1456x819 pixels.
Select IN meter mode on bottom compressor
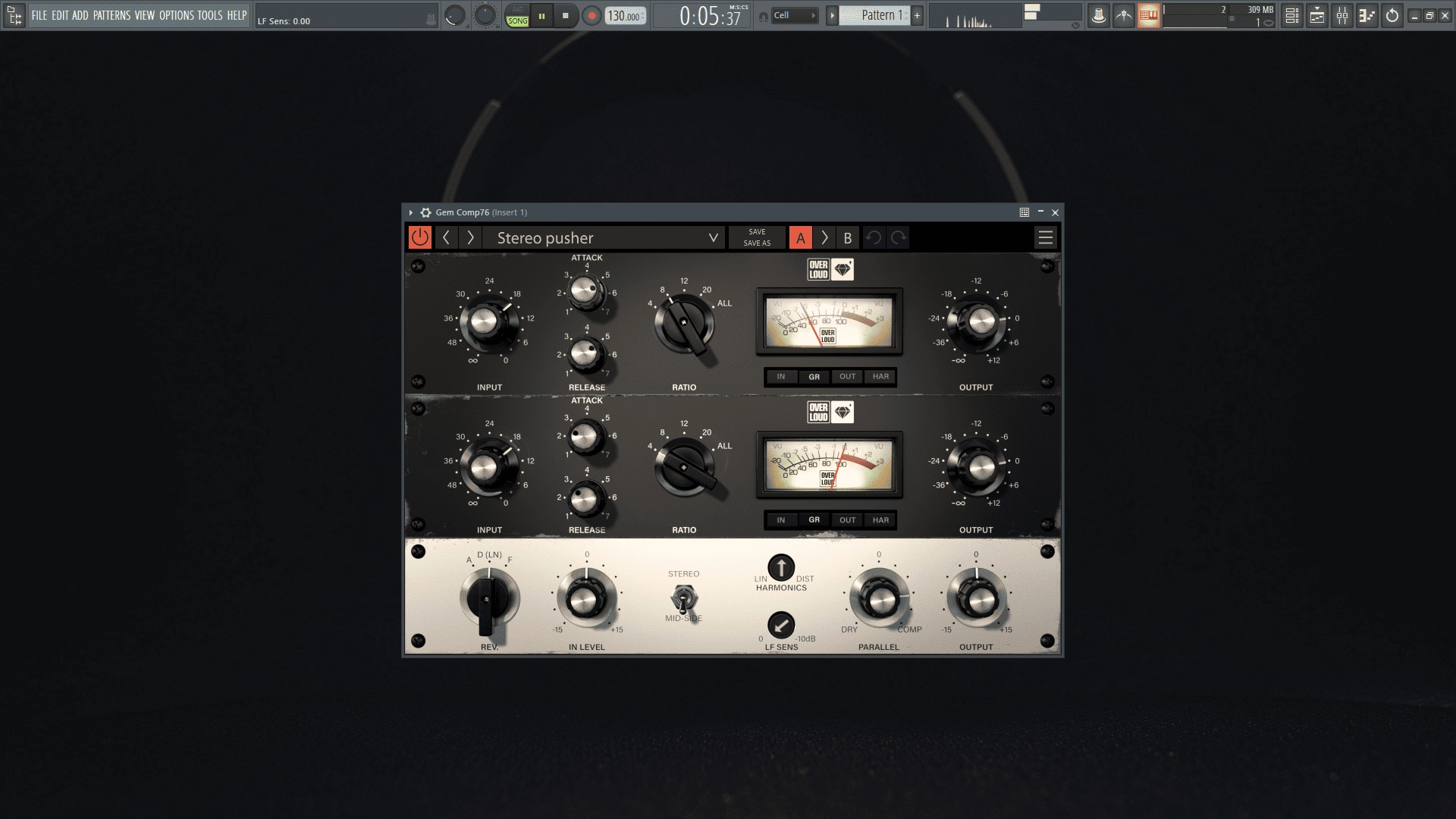point(781,520)
